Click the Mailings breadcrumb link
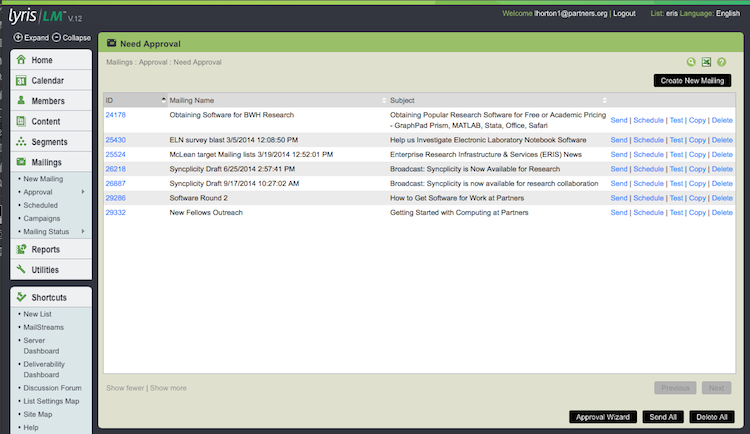750x434 pixels. pos(119,62)
